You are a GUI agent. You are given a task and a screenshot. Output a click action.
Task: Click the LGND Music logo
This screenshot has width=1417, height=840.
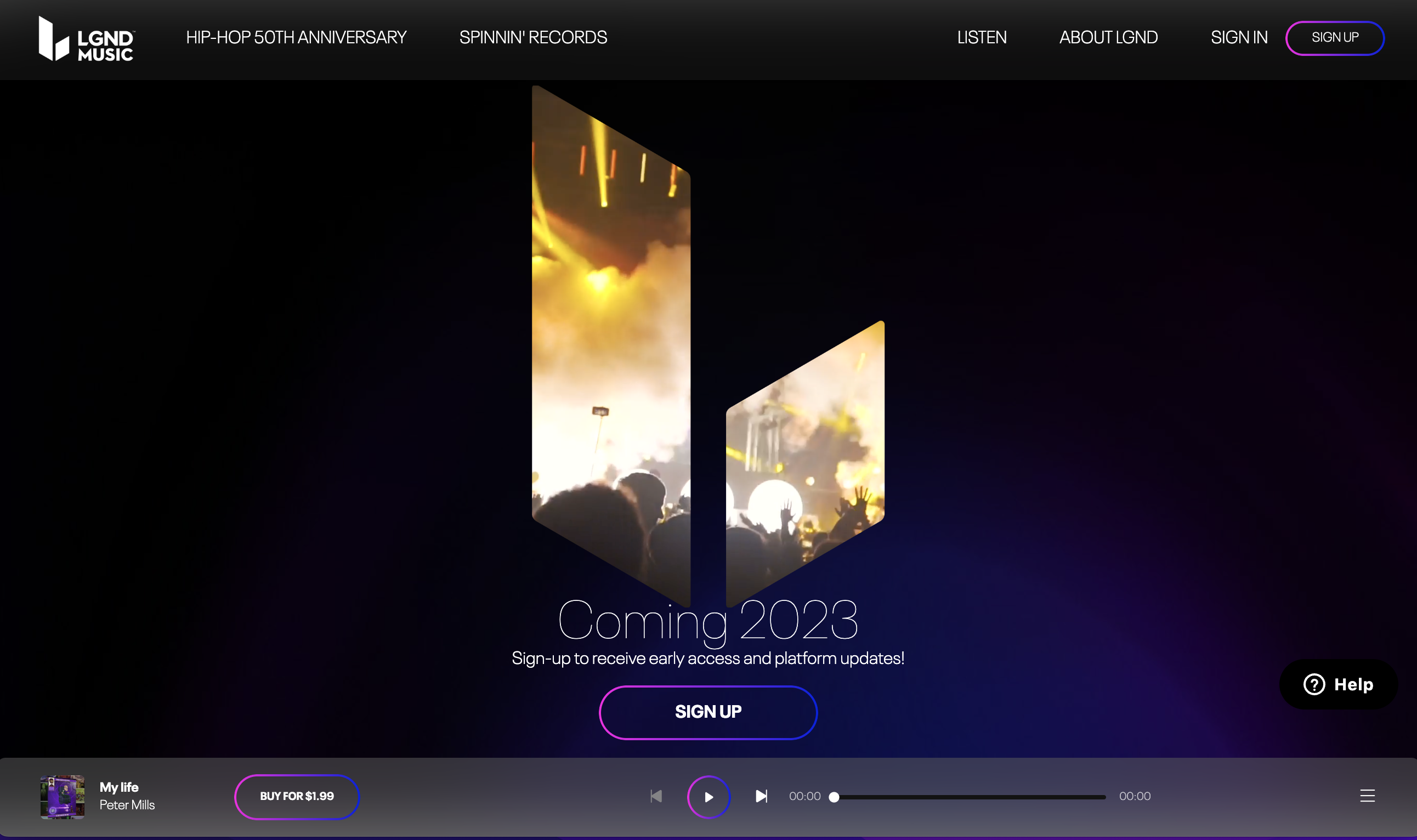pyautogui.click(x=86, y=38)
